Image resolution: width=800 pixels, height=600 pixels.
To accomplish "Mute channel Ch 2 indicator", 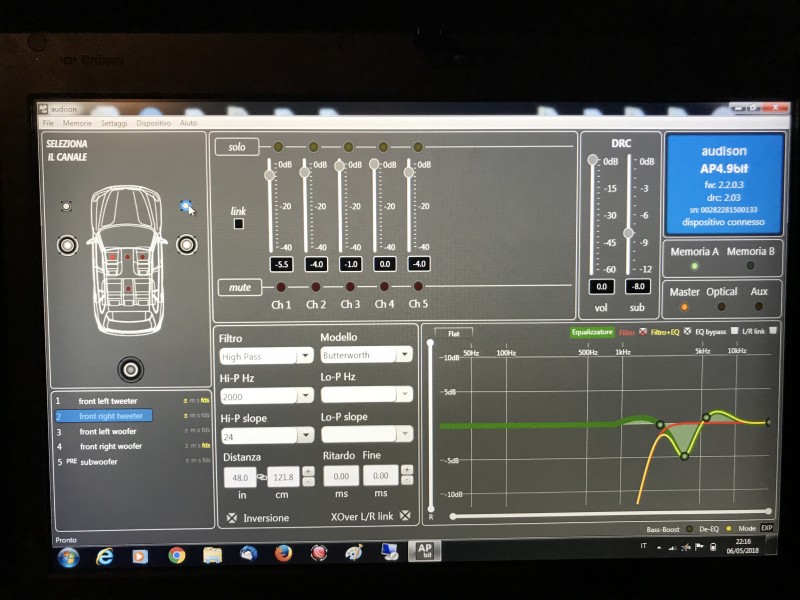I will click(x=315, y=287).
